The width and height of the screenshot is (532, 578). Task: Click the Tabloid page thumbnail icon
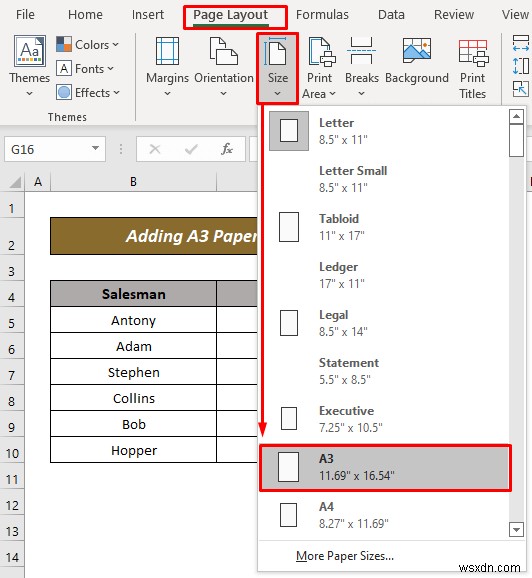click(x=289, y=227)
